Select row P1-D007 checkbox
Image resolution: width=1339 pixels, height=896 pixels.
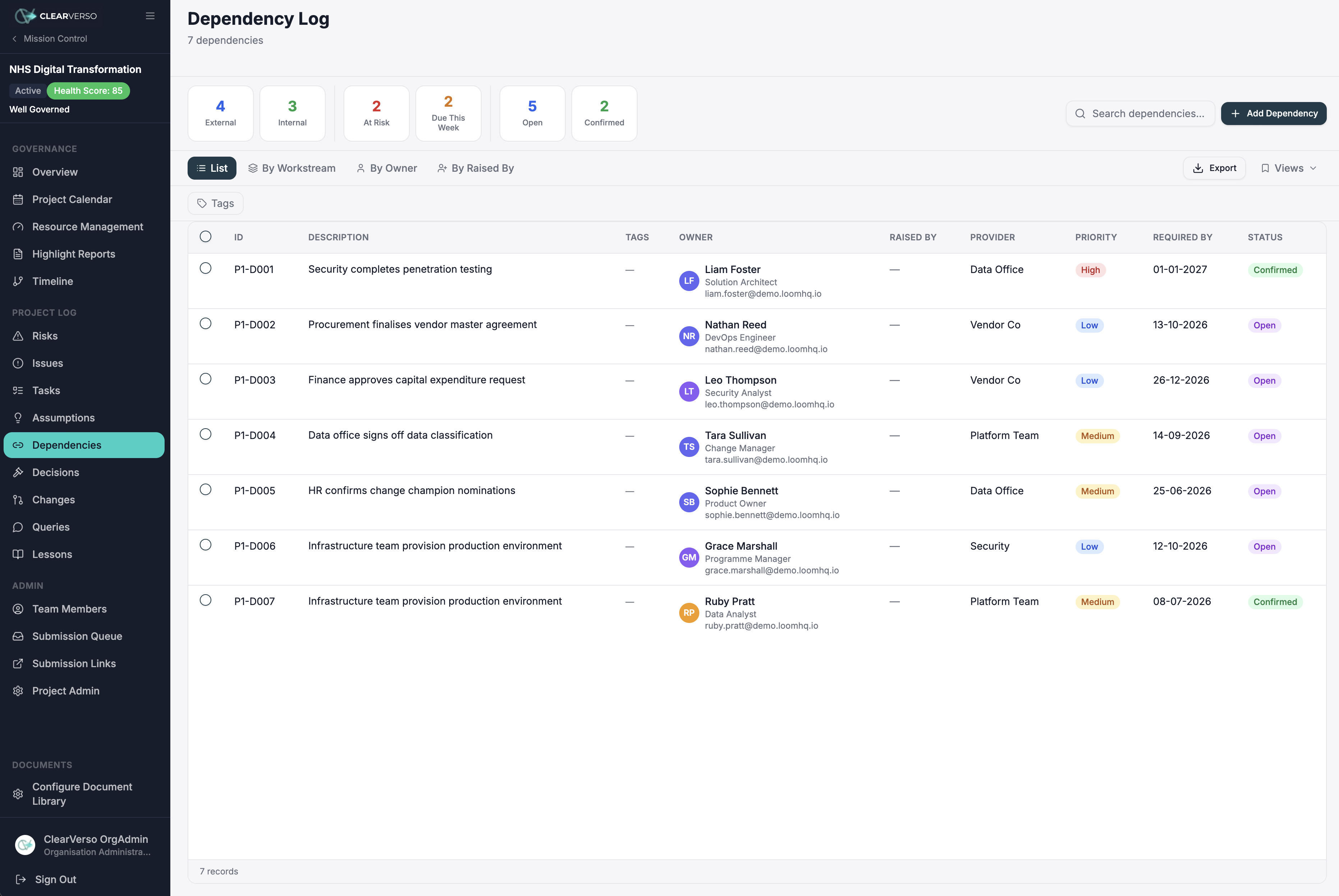[206, 601]
